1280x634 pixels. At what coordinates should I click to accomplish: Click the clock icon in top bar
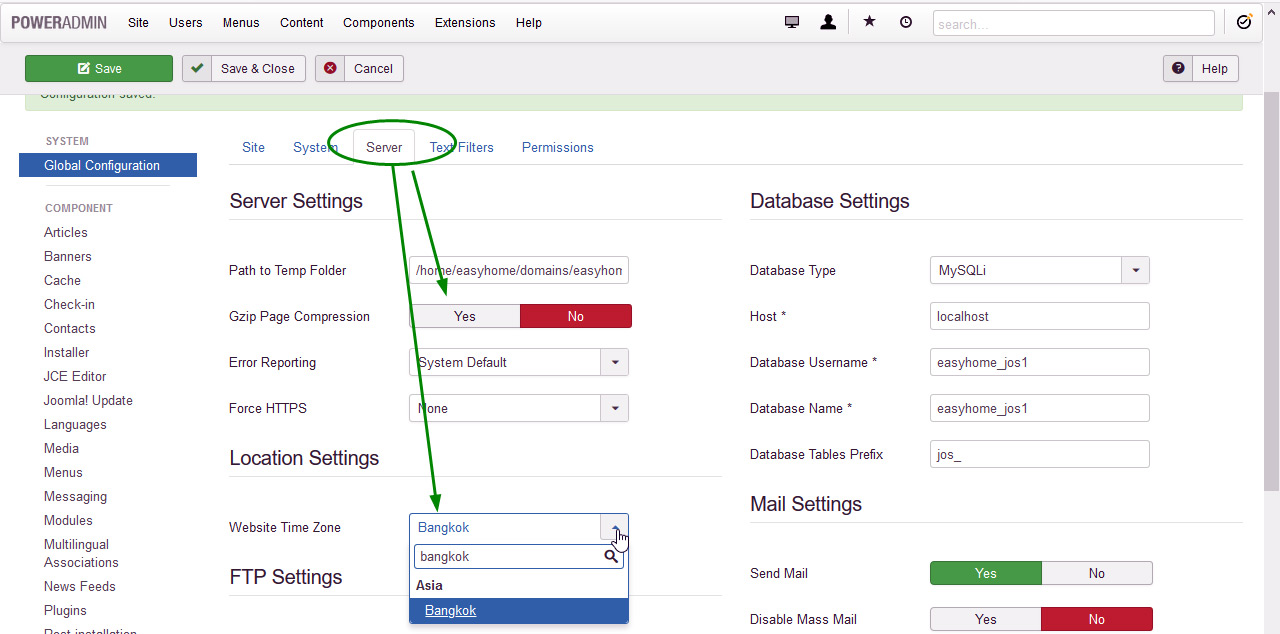[906, 22]
